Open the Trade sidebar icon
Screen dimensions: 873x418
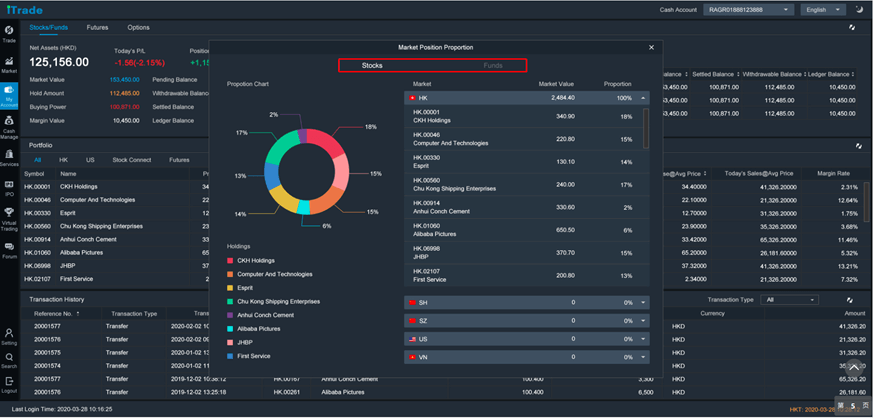coord(9,33)
